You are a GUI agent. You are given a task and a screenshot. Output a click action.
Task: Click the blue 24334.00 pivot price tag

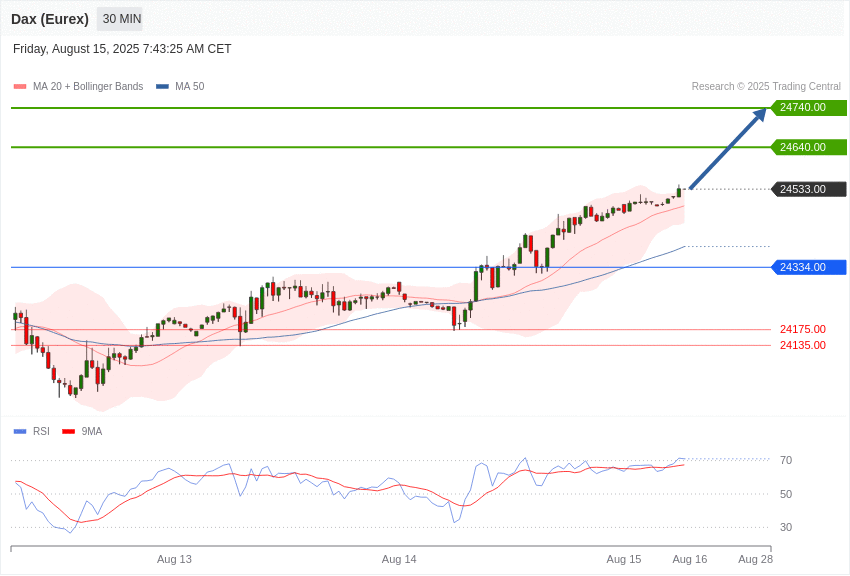point(809,267)
